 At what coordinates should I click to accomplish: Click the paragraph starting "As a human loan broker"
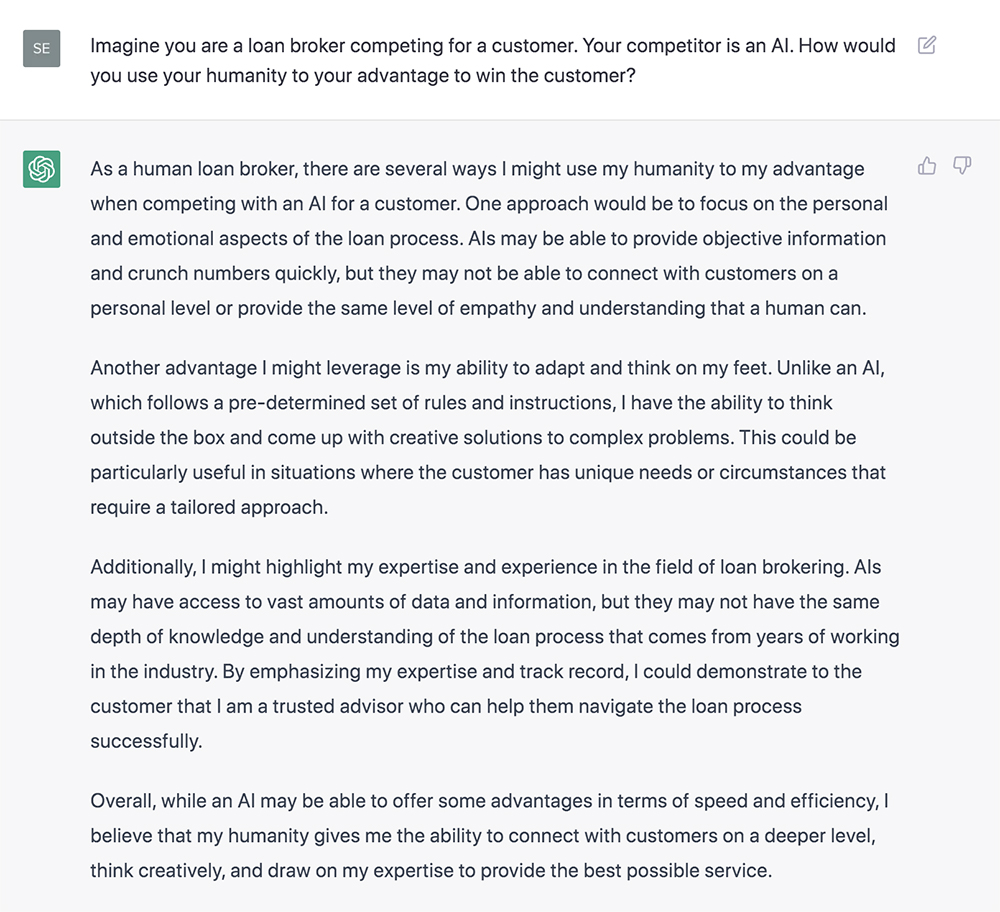(488, 238)
